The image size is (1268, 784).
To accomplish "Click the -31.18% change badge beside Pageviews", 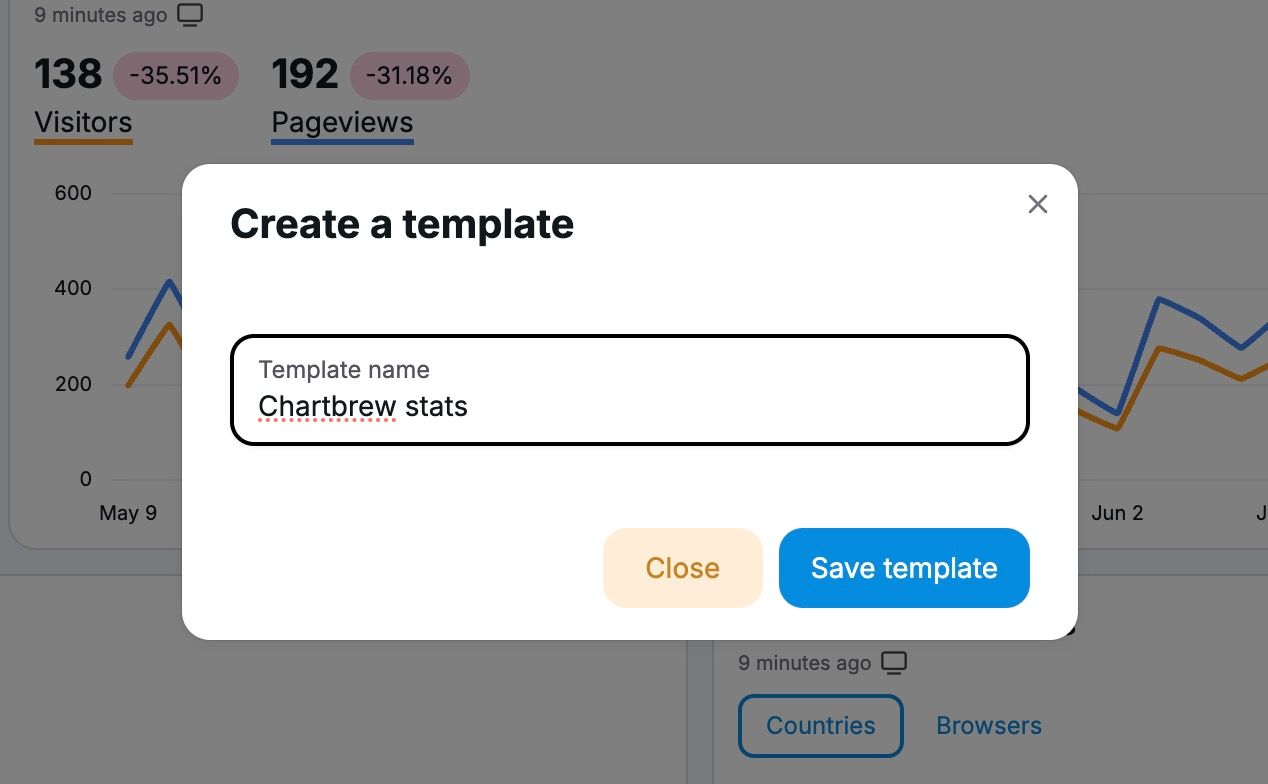I will [x=409, y=75].
